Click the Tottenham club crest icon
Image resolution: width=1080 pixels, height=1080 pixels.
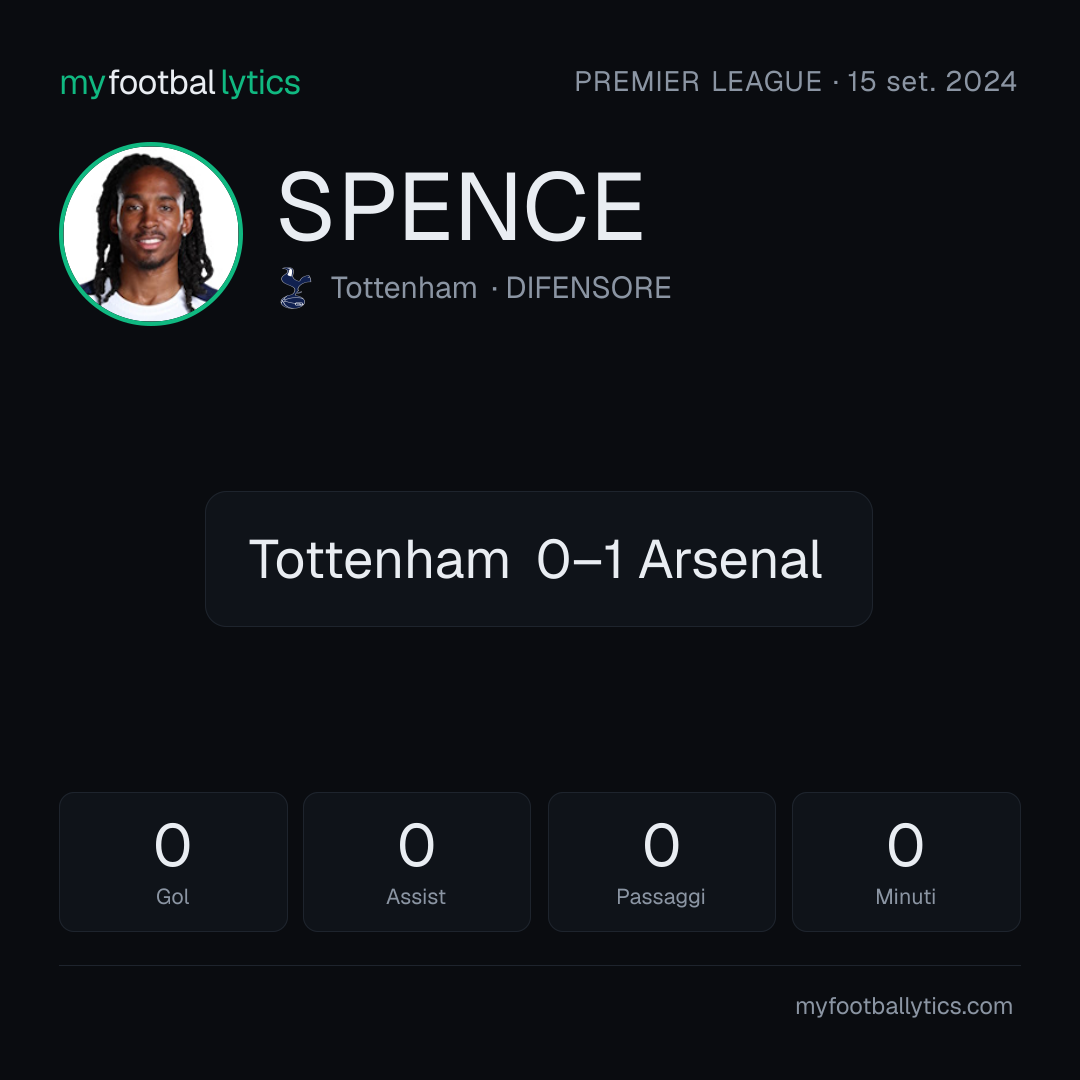click(x=295, y=288)
